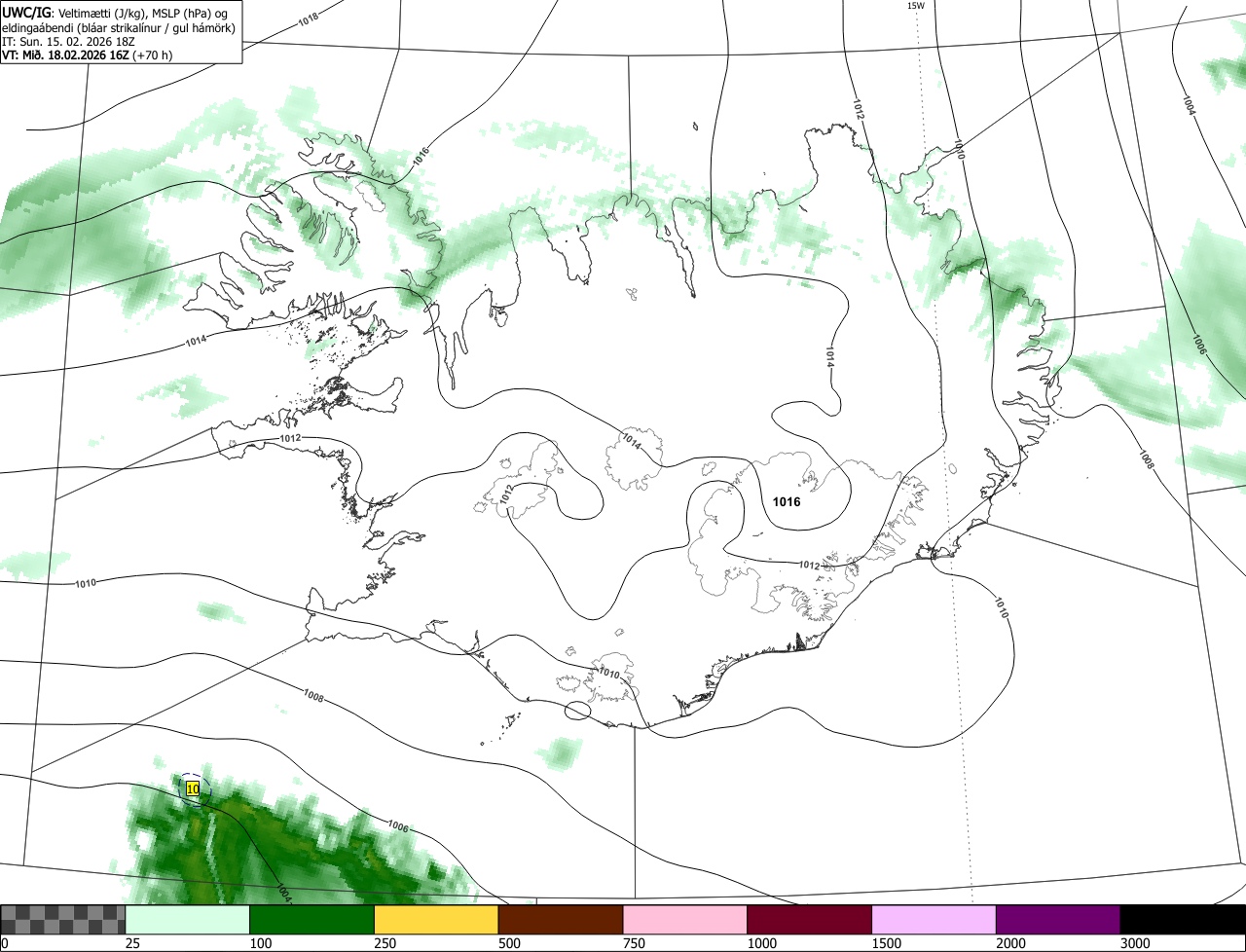
Task: Select the legend value '500'
Action: click(x=507, y=943)
